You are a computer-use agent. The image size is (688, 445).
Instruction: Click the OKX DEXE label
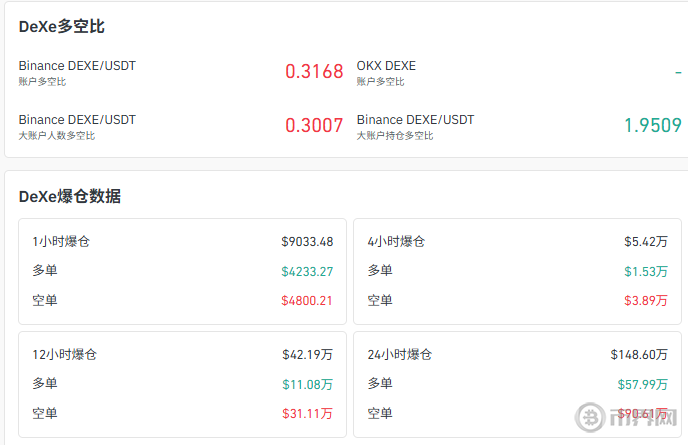click(x=386, y=66)
